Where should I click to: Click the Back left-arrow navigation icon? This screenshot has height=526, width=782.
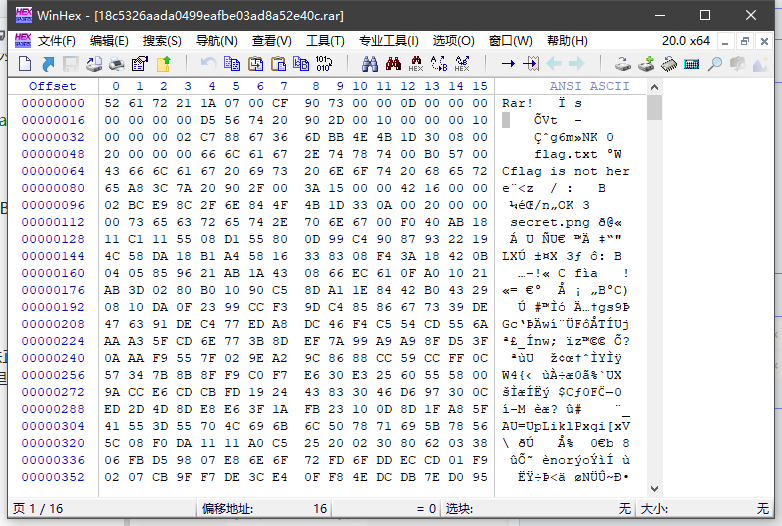[554, 64]
